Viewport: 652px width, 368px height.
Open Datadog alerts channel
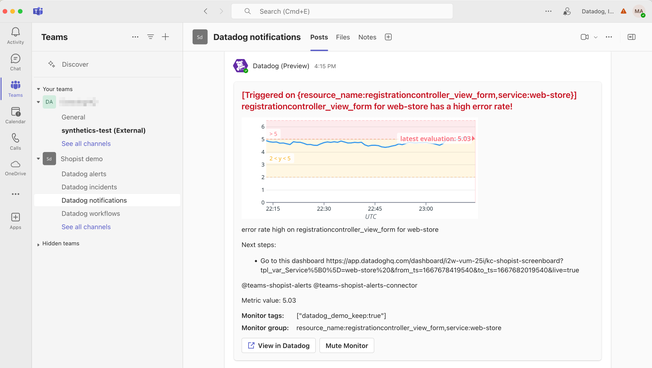point(84,174)
